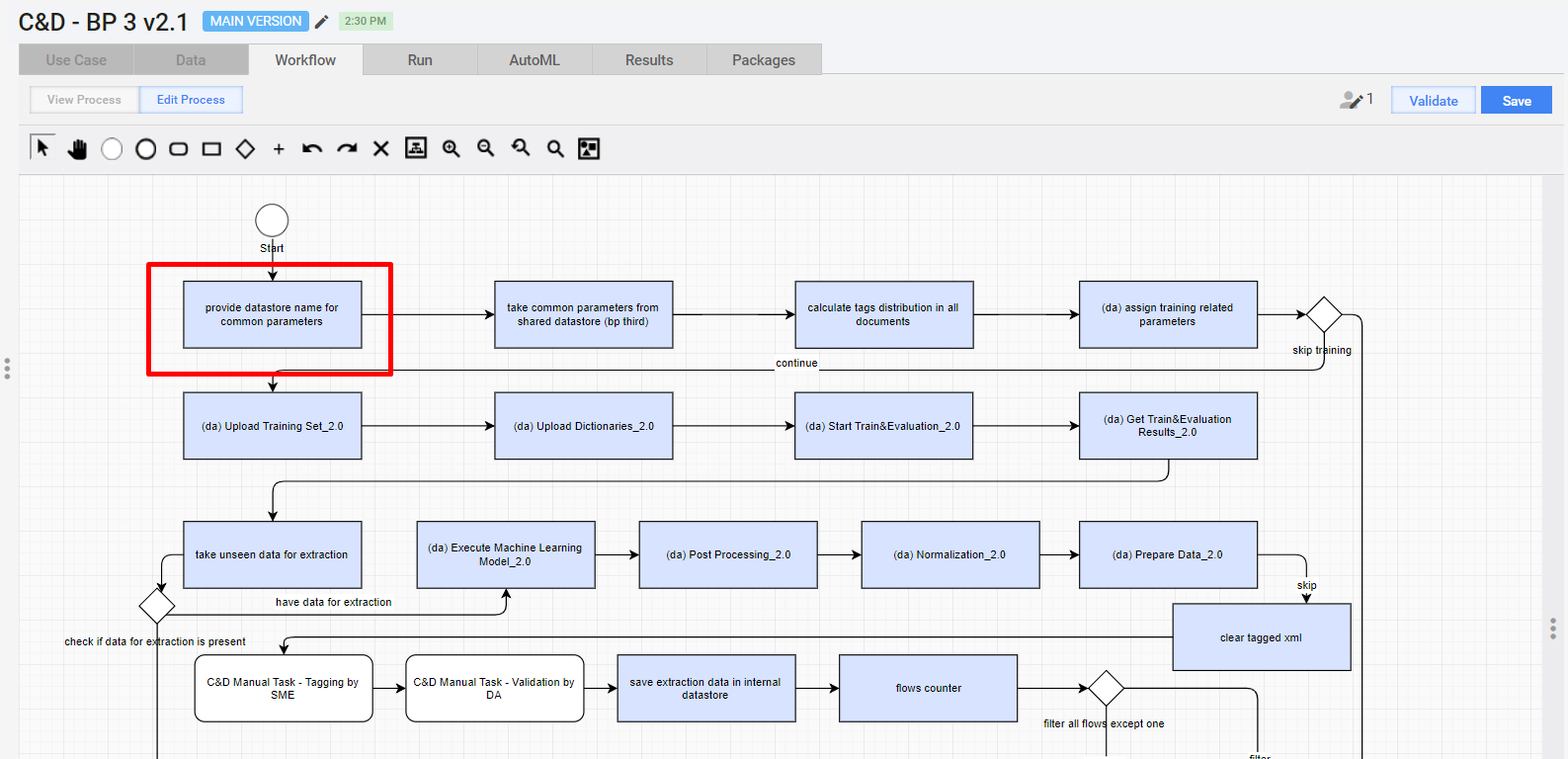Select 'save extraction data in internal datastore' node
The height and width of the screenshot is (759, 1568).
pos(706,688)
